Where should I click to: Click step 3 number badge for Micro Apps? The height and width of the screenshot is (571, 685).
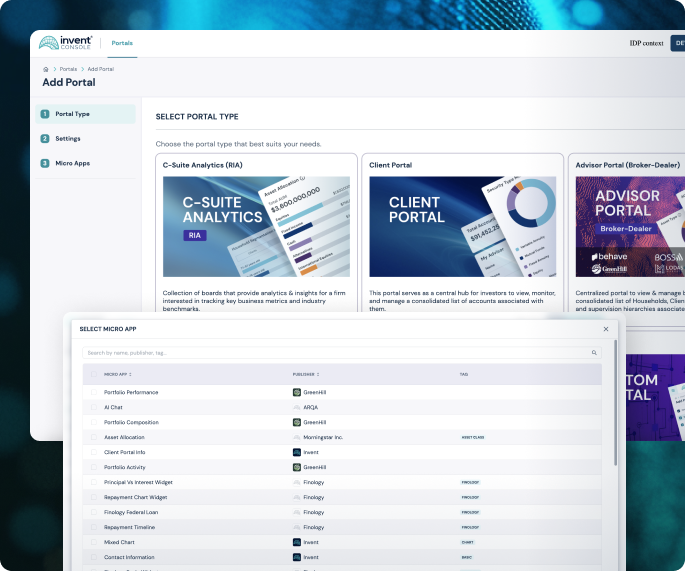(45, 163)
